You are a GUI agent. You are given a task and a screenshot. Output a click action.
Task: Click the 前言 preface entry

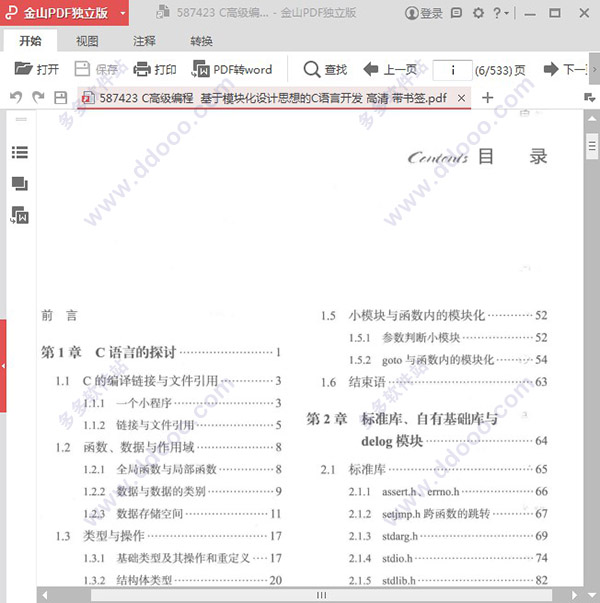coord(59,315)
